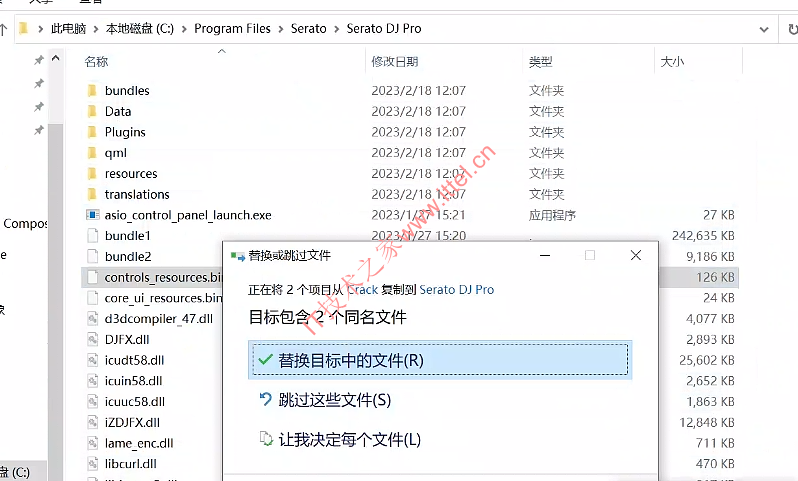Click the 25,602 KB size of icudt58.dll
This screenshot has height=481, width=798.
coord(706,360)
